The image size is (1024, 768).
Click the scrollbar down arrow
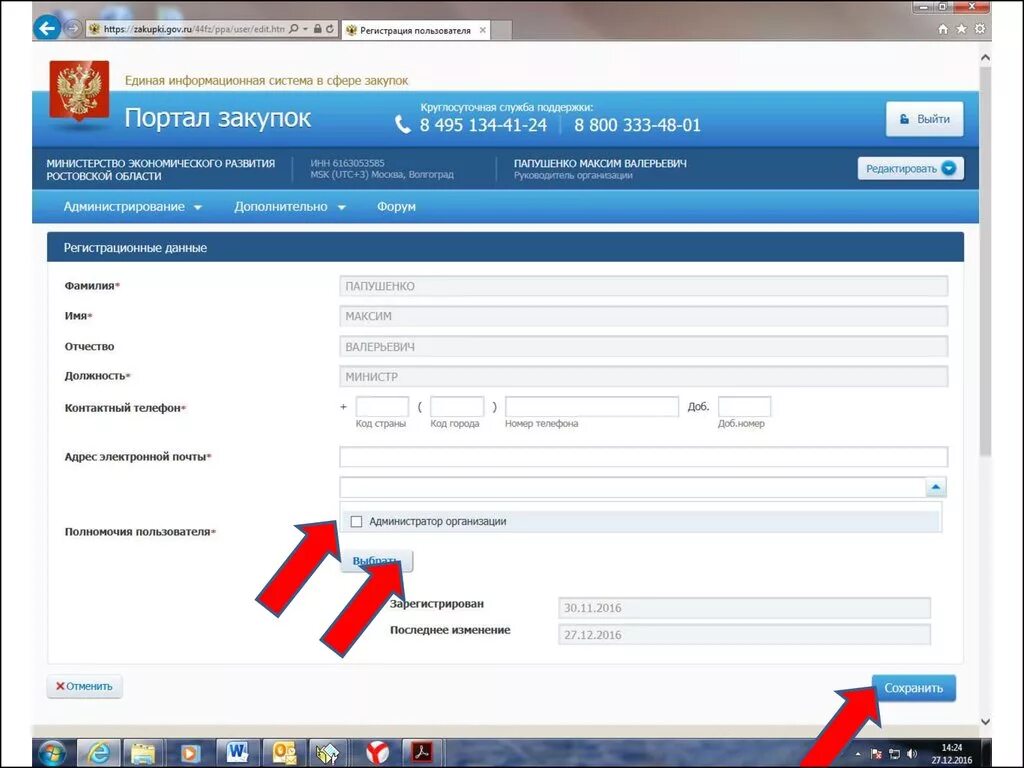click(x=985, y=722)
